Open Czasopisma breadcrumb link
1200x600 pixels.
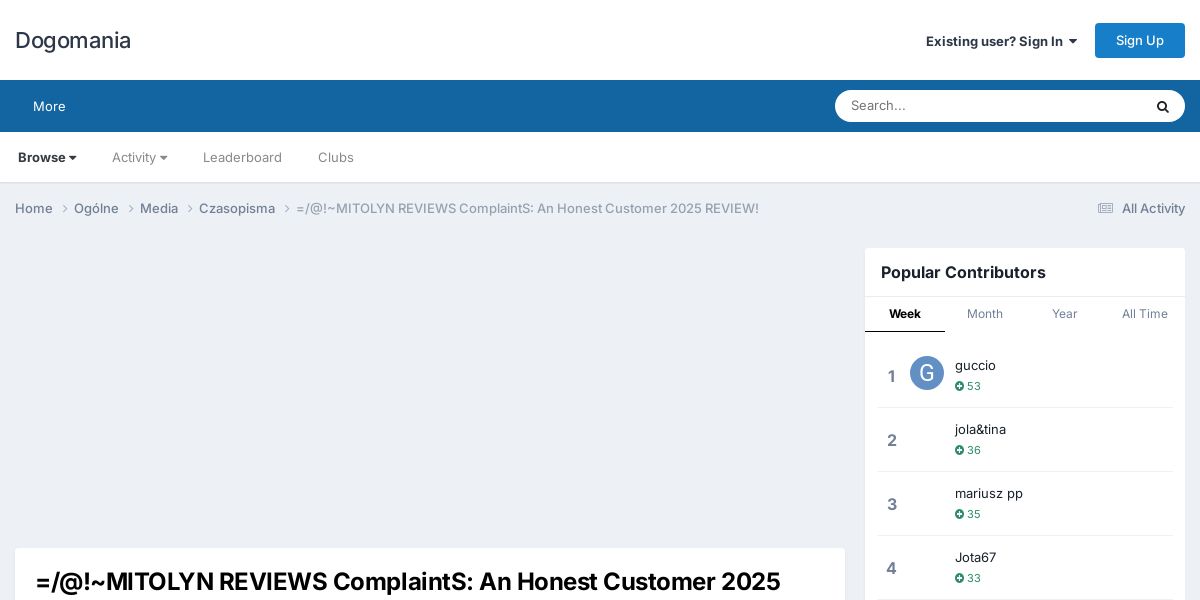(x=237, y=208)
